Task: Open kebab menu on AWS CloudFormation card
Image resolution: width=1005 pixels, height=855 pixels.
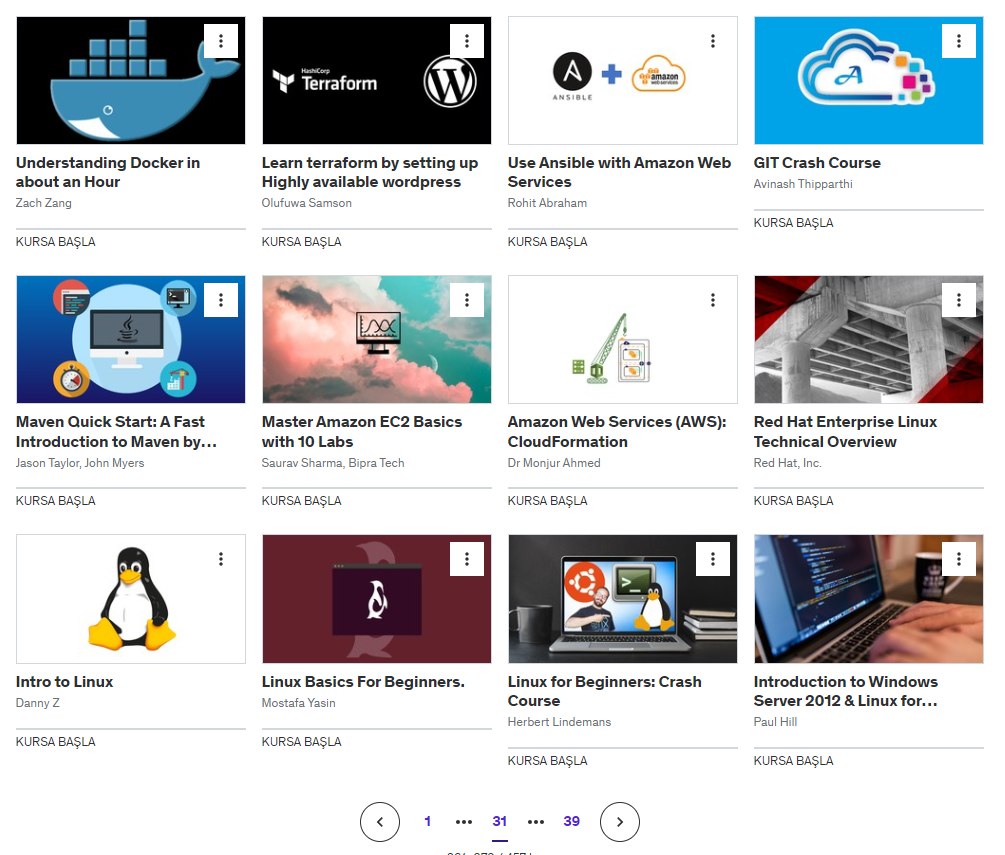Action: tap(713, 300)
